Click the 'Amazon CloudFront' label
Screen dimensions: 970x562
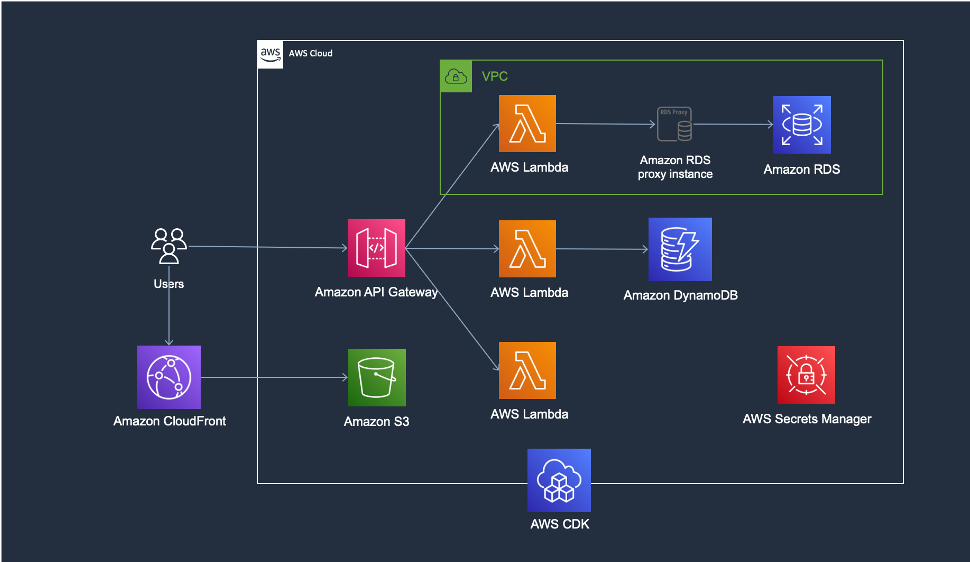point(170,421)
